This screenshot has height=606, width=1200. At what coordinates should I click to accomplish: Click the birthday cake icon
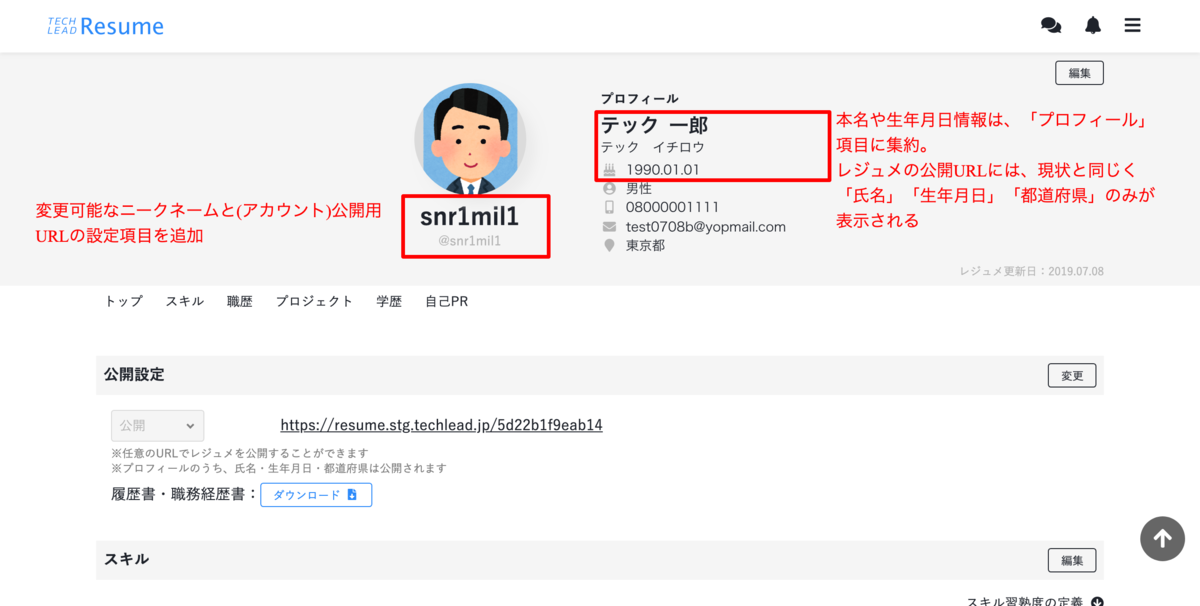coord(609,170)
